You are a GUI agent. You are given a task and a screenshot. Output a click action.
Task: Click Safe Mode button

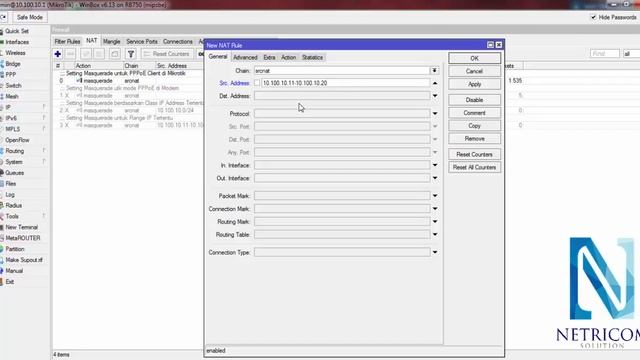click(x=29, y=17)
